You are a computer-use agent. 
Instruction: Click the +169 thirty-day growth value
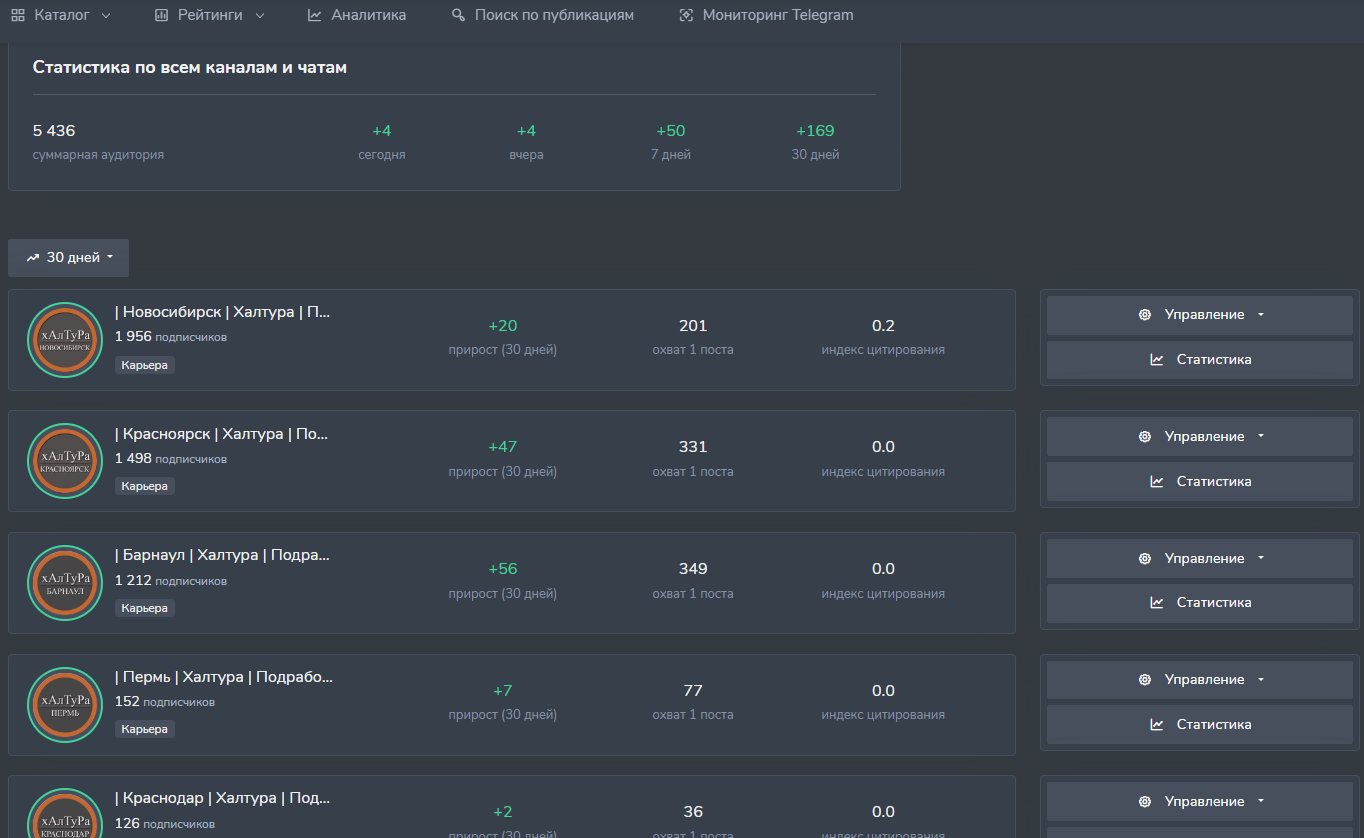(x=815, y=131)
